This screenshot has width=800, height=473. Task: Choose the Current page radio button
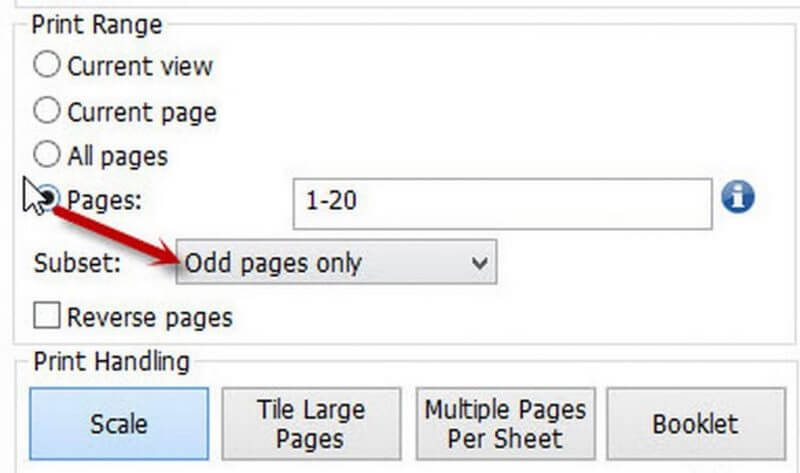(48, 110)
